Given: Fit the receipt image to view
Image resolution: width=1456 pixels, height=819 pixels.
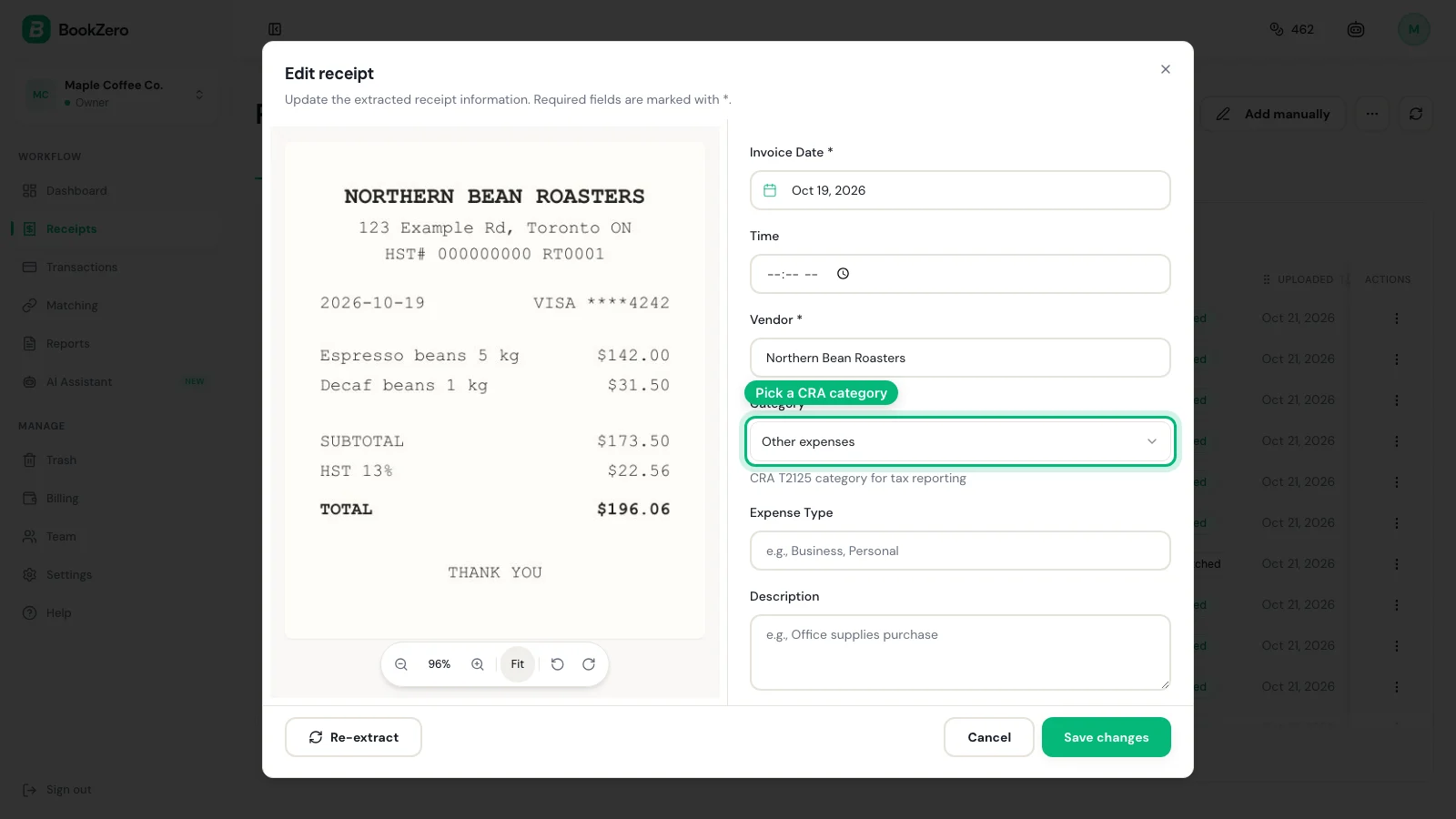Looking at the screenshot, I should [518, 664].
